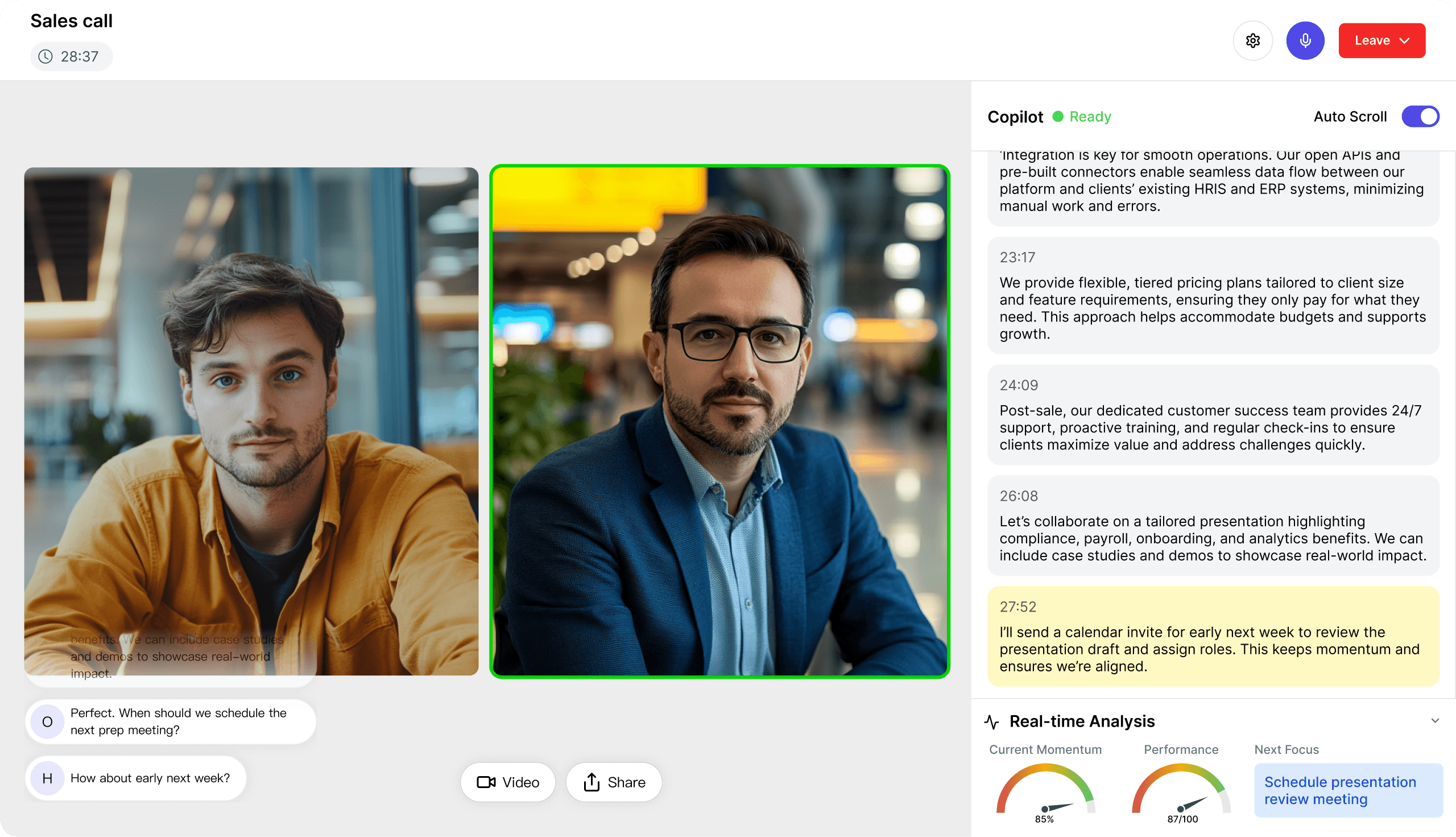Collapse the Real-time Analysis section chevron
The image size is (1456, 837).
pyautogui.click(x=1435, y=721)
